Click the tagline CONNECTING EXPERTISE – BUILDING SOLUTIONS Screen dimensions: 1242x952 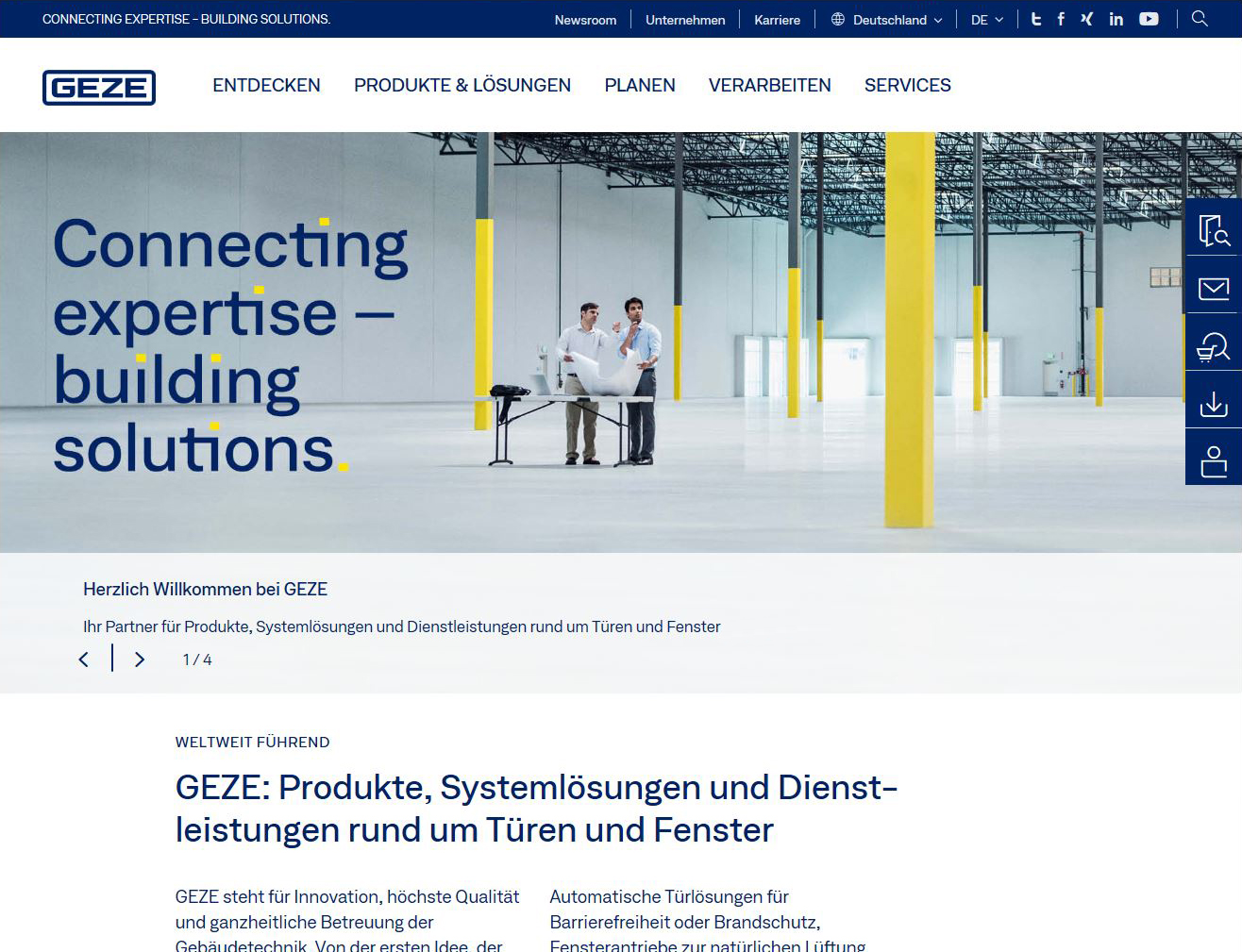(x=186, y=19)
